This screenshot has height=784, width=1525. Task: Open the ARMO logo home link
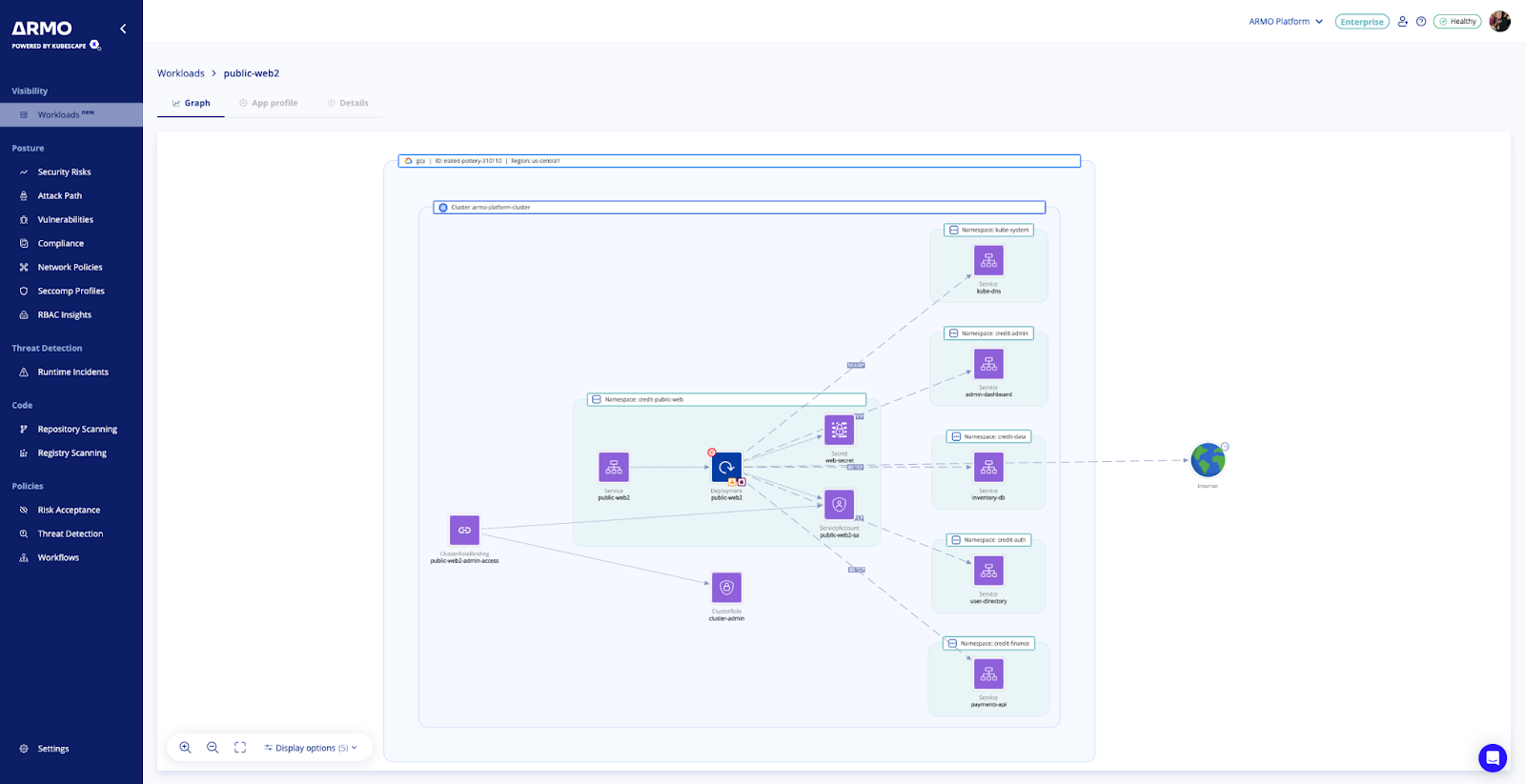point(42,29)
